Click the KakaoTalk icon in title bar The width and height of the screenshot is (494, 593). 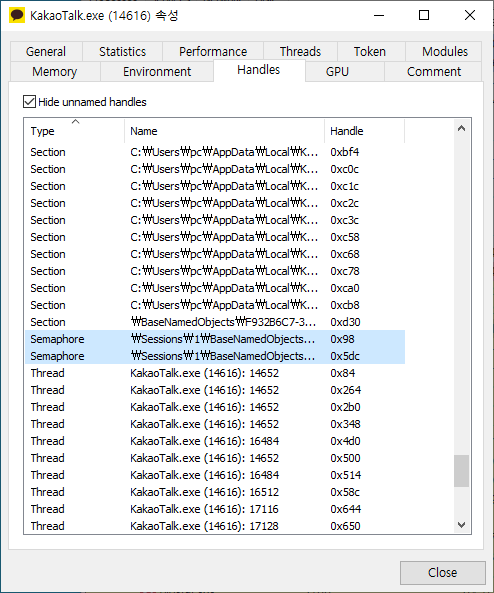(17, 16)
